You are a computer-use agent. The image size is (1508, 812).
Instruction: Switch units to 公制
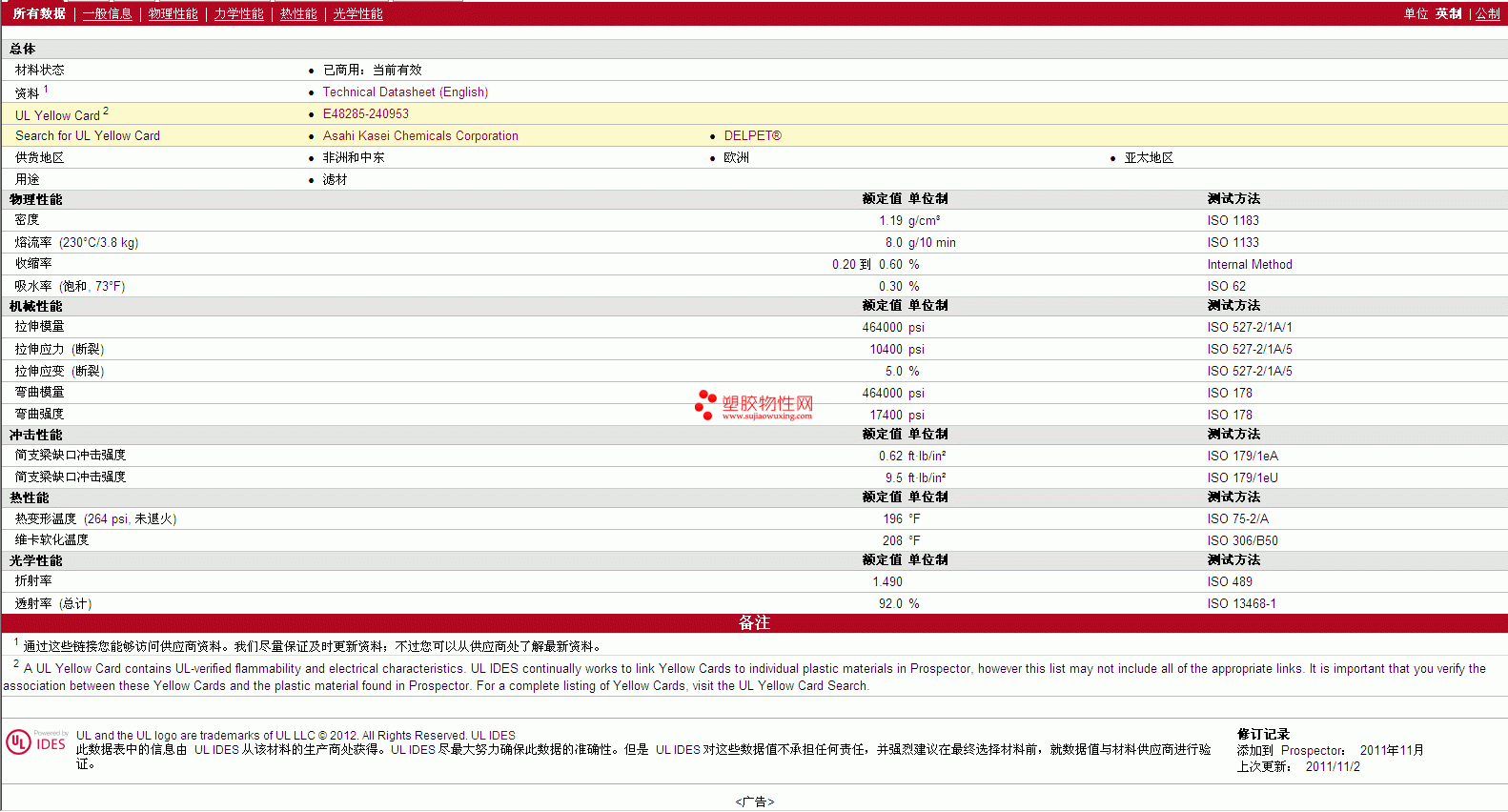tap(1488, 13)
